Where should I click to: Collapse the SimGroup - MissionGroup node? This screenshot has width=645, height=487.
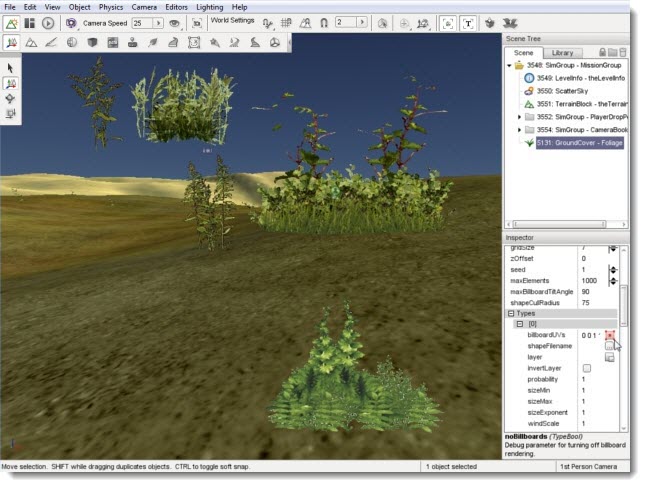509,65
